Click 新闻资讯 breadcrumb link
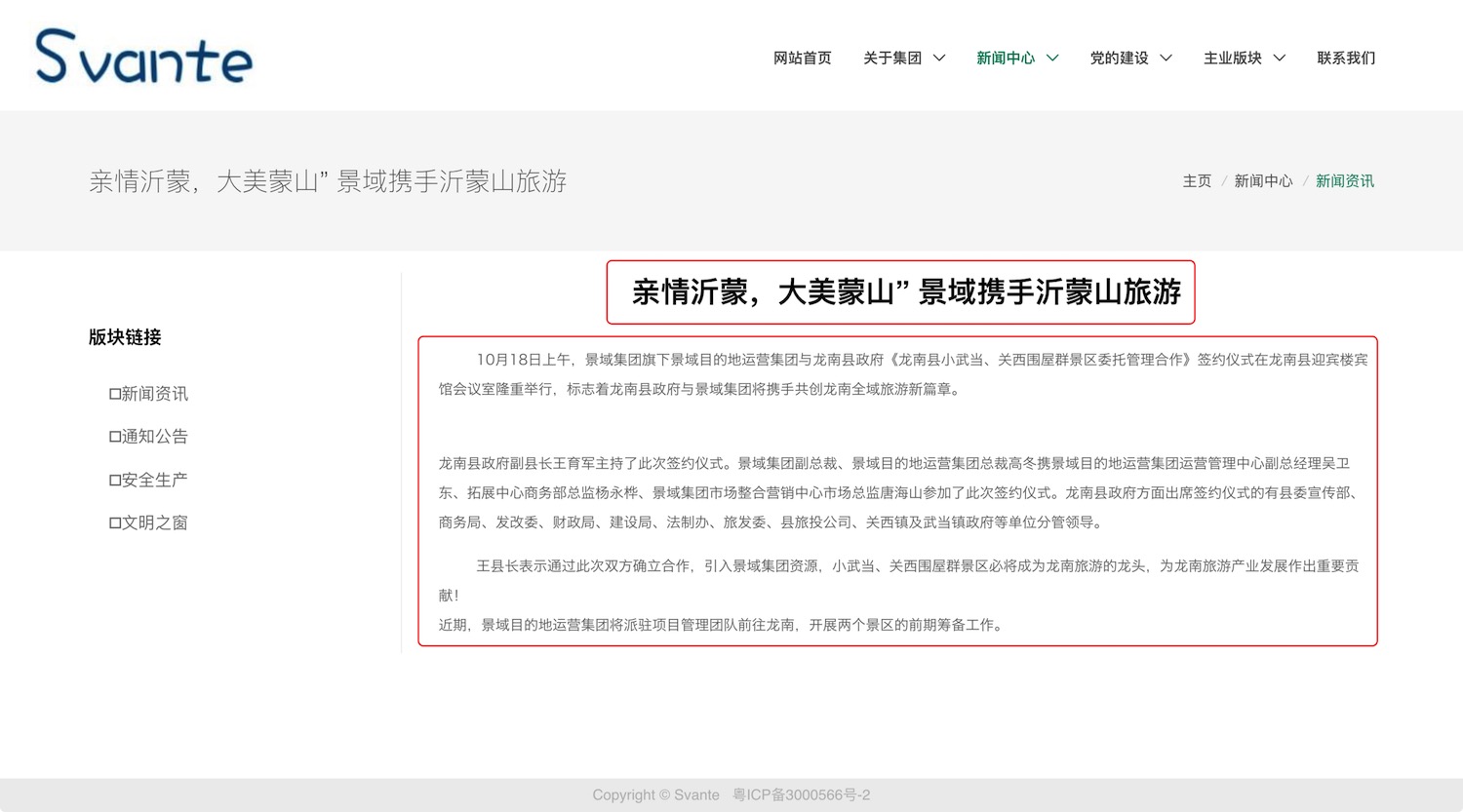The height and width of the screenshot is (812, 1463). click(1344, 181)
